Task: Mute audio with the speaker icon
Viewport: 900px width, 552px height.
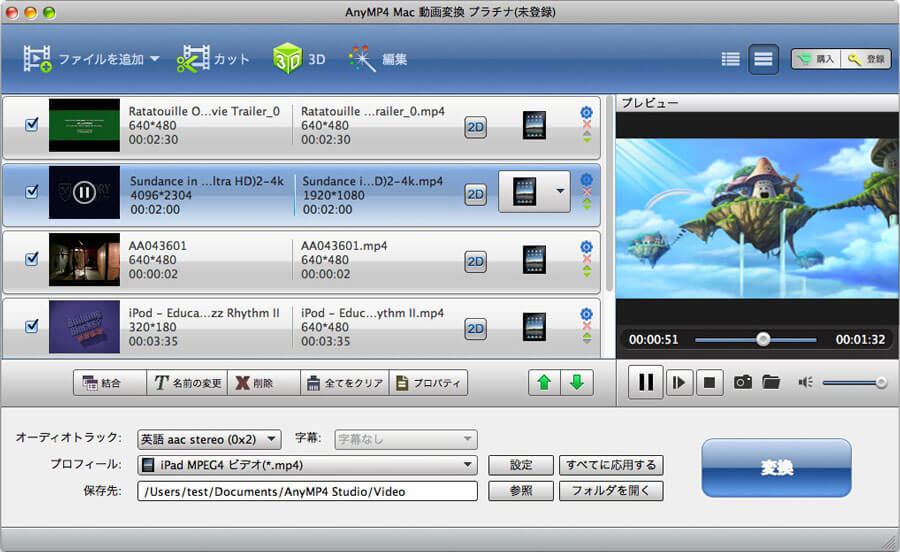Action: 805,382
